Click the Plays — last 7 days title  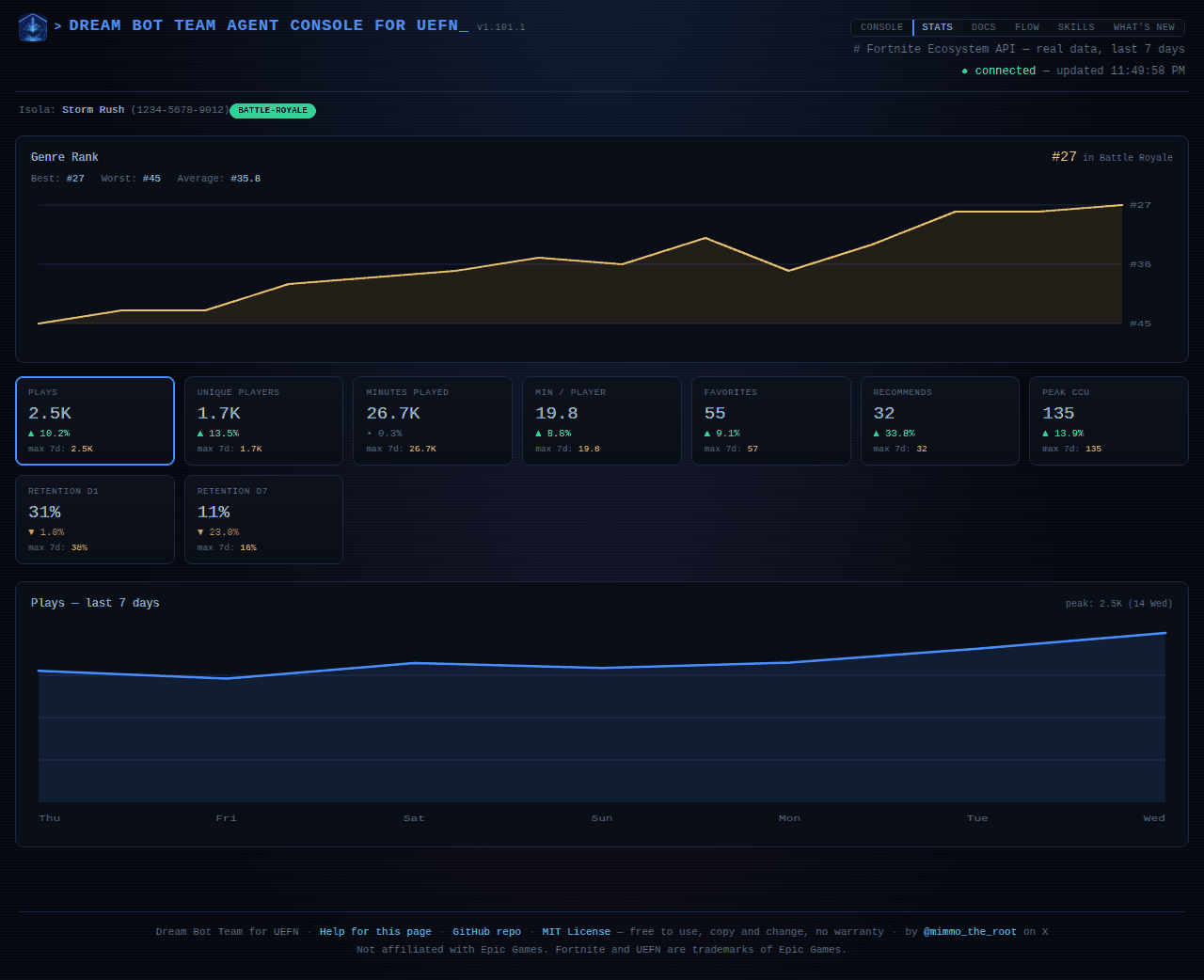[x=95, y=603]
